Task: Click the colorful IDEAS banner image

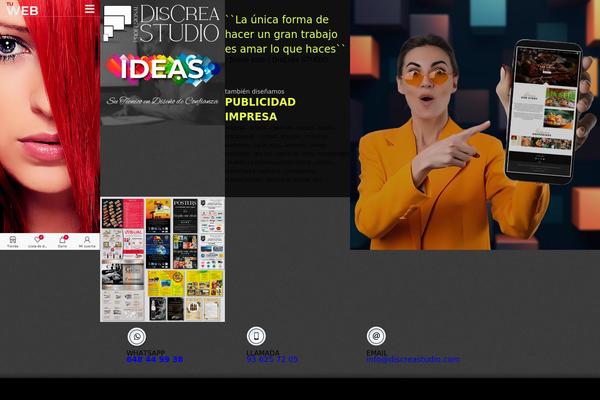Action: 163,70
